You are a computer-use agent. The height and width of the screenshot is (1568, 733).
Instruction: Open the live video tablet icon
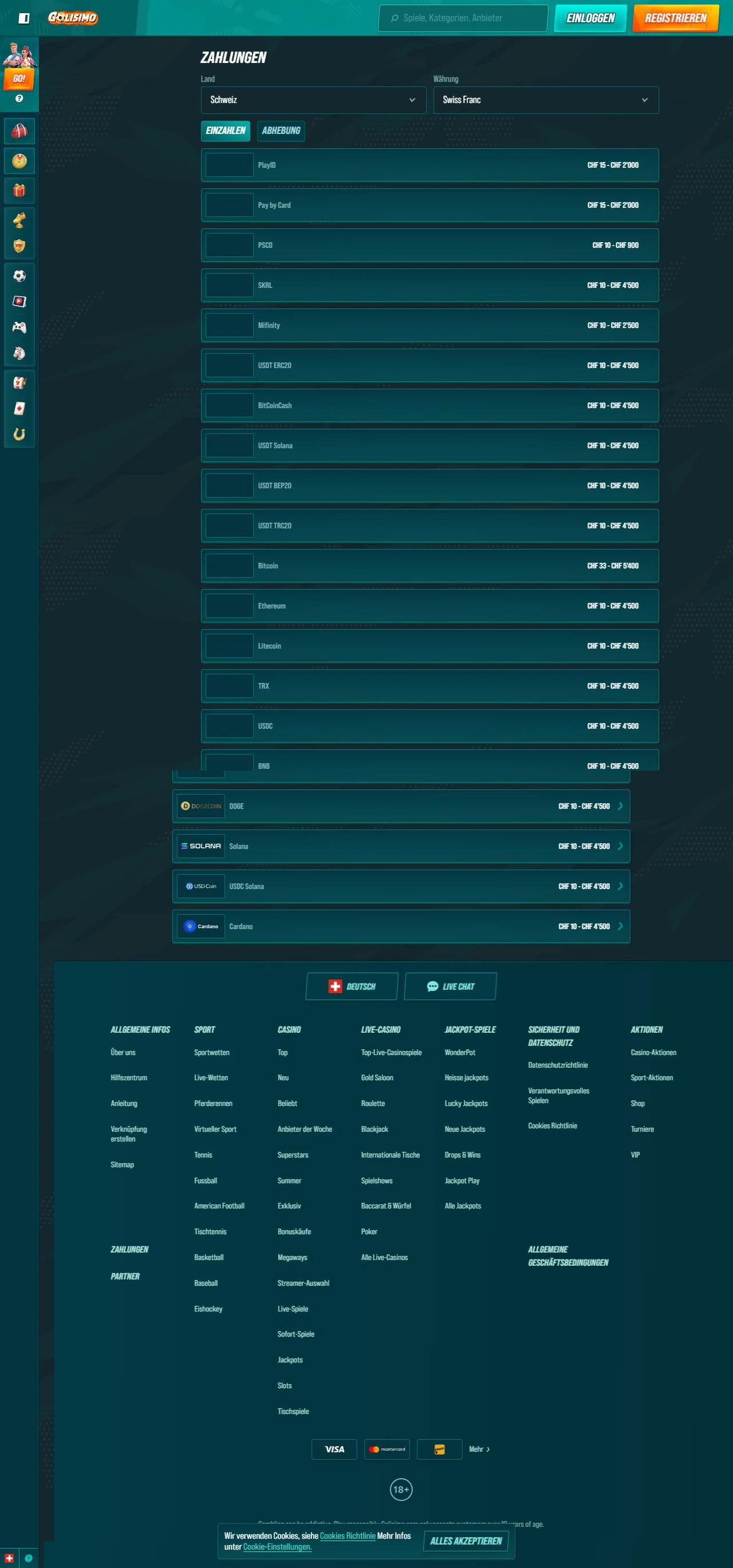pyautogui.click(x=19, y=301)
